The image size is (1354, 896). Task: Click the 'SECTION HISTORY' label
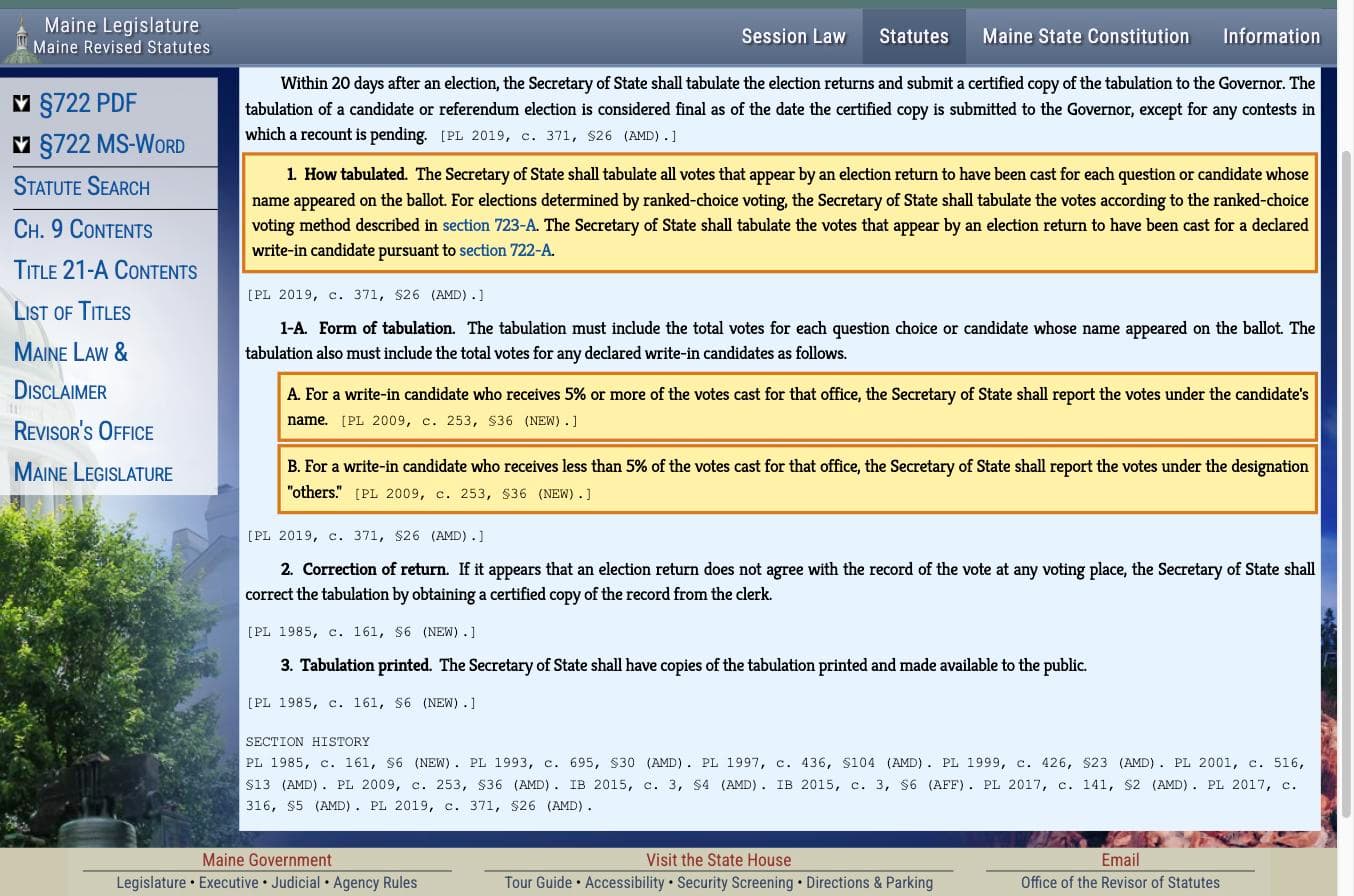coord(308,742)
